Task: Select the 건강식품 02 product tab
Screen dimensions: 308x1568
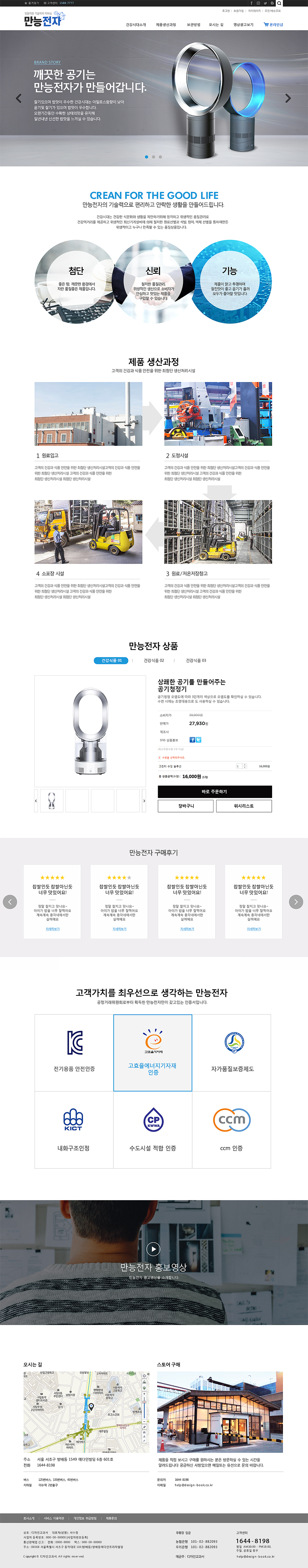Action: tap(154, 660)
